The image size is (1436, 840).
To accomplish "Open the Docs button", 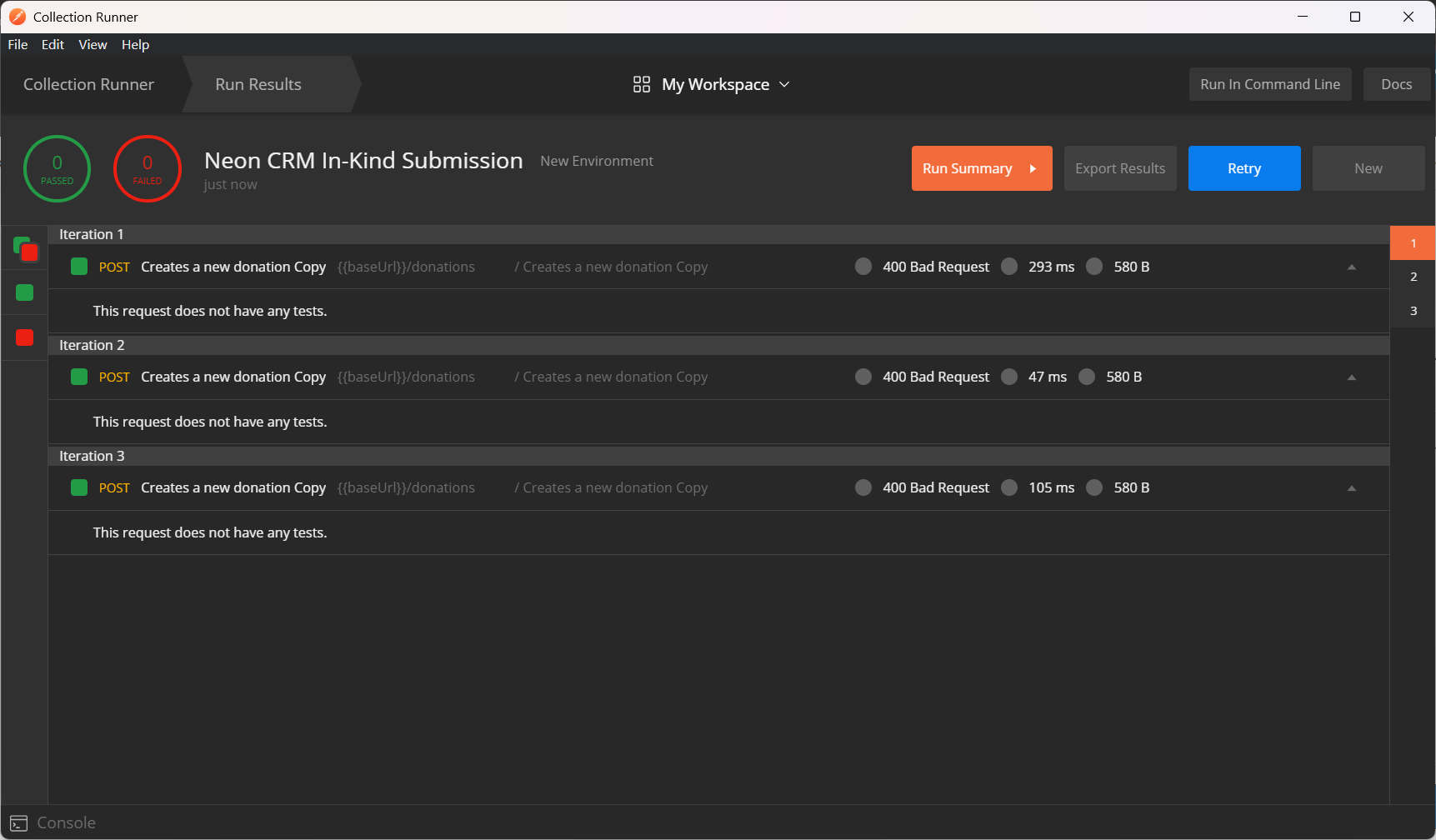I will coord(1397,84).
